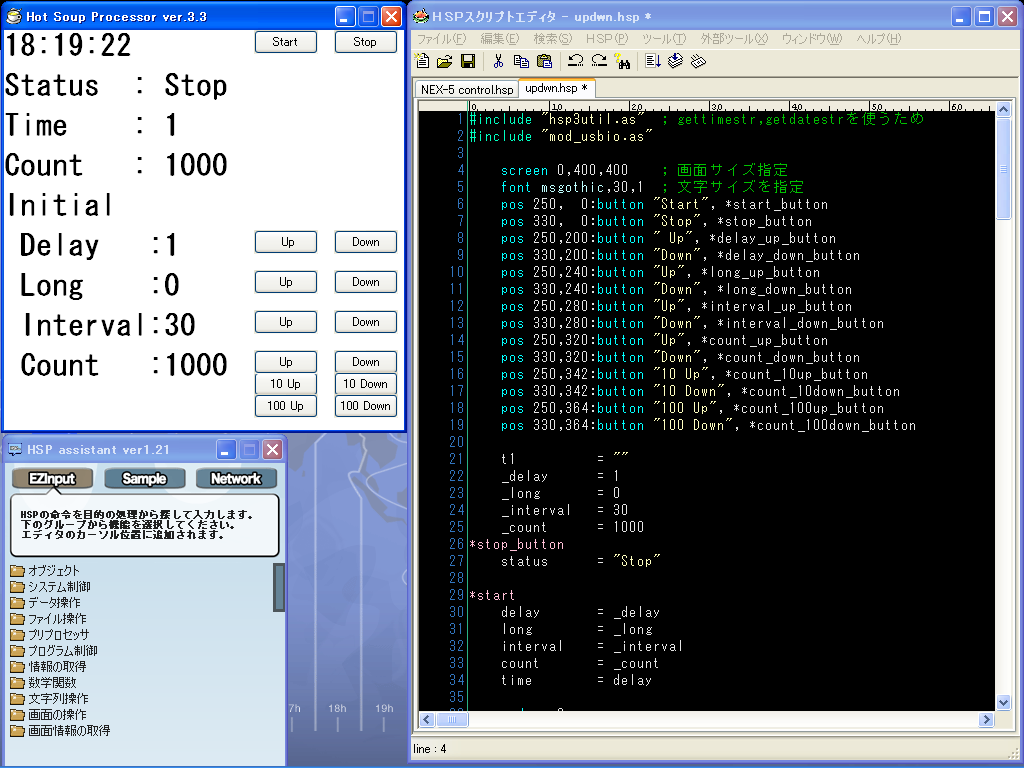Save the script with the floppy disk icon
The height and width of the screenshot is (768, 1024).
point(467,62)
